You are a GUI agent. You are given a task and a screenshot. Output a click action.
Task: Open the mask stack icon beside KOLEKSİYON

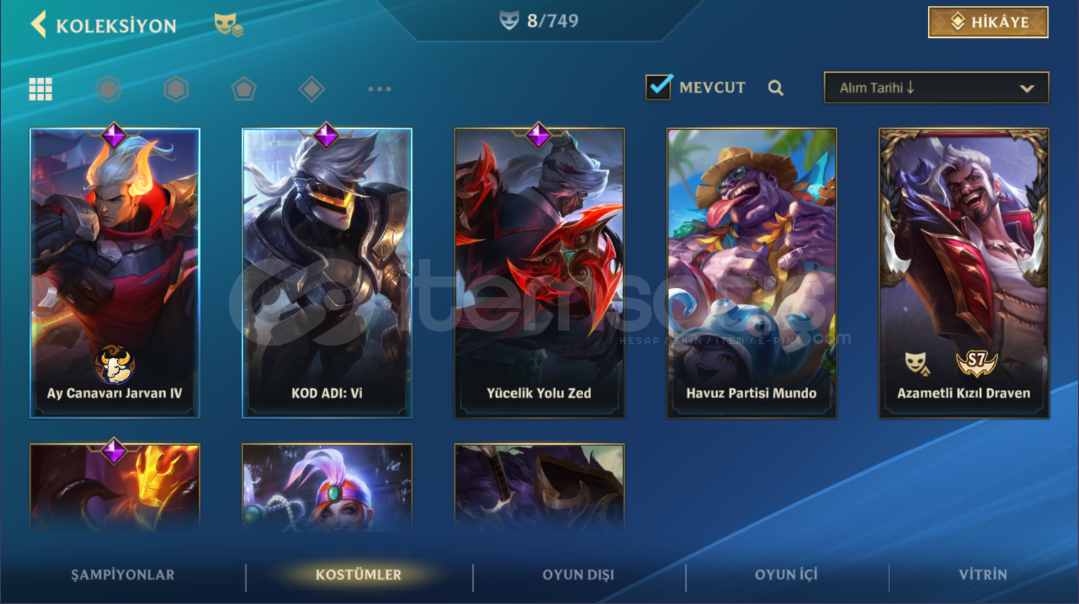pyautogui.click(x=228, y=25)
